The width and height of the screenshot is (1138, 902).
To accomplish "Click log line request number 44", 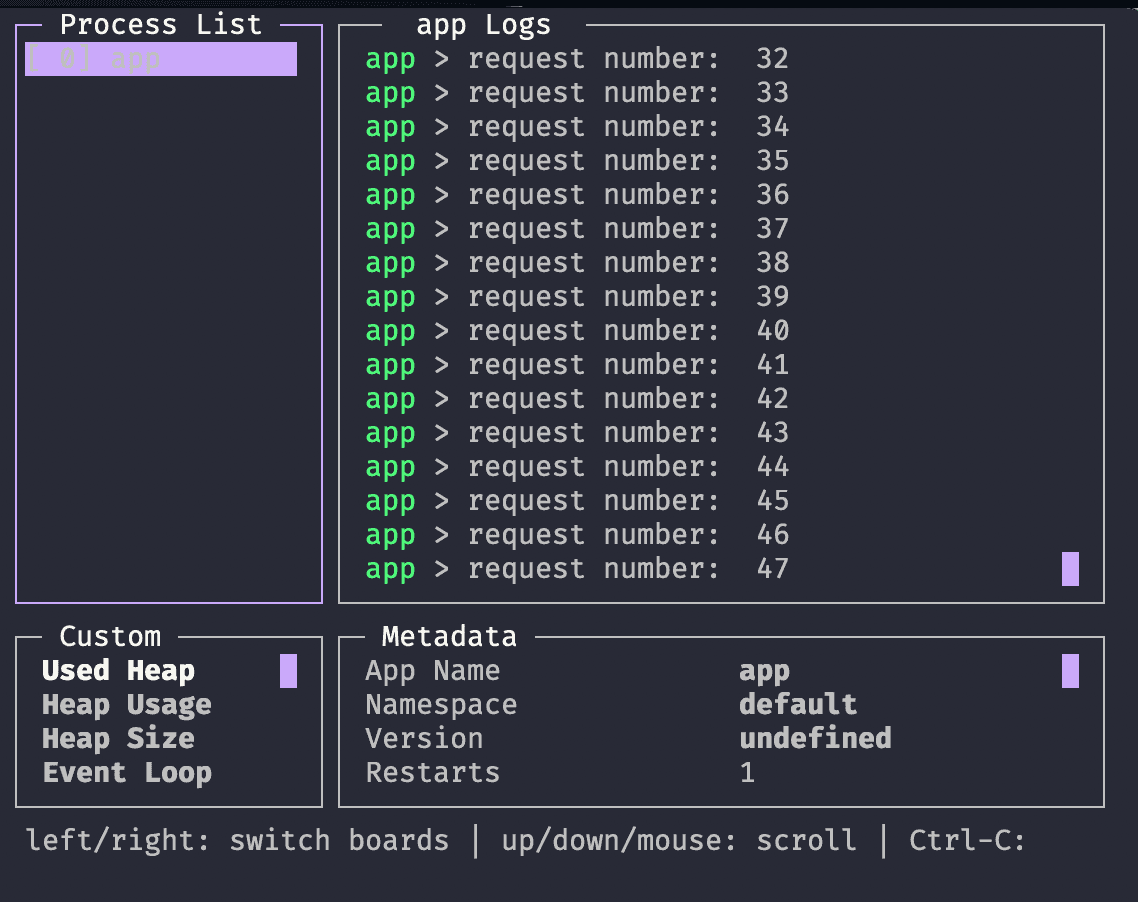I will click(x=577, y=467).
